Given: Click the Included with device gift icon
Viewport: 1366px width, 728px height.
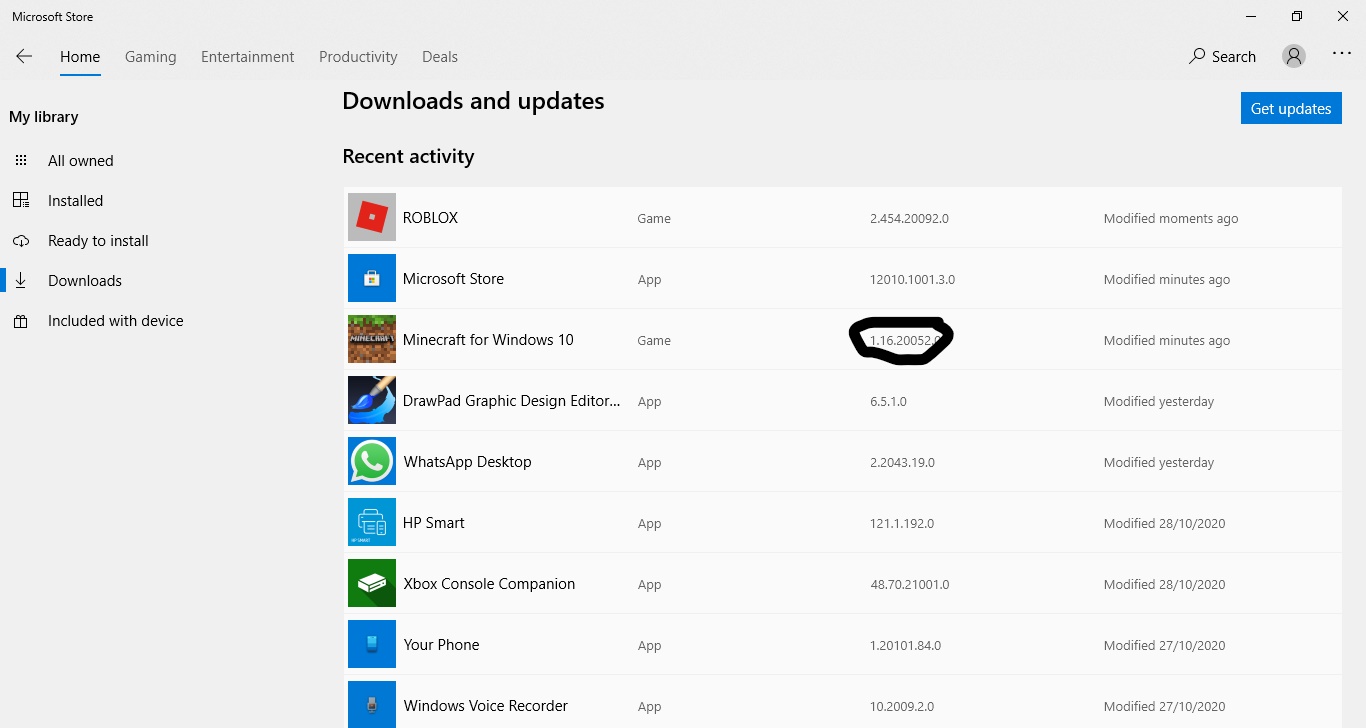Looking at the screenshot, I should pyautogui.click(x=21, y=321).
